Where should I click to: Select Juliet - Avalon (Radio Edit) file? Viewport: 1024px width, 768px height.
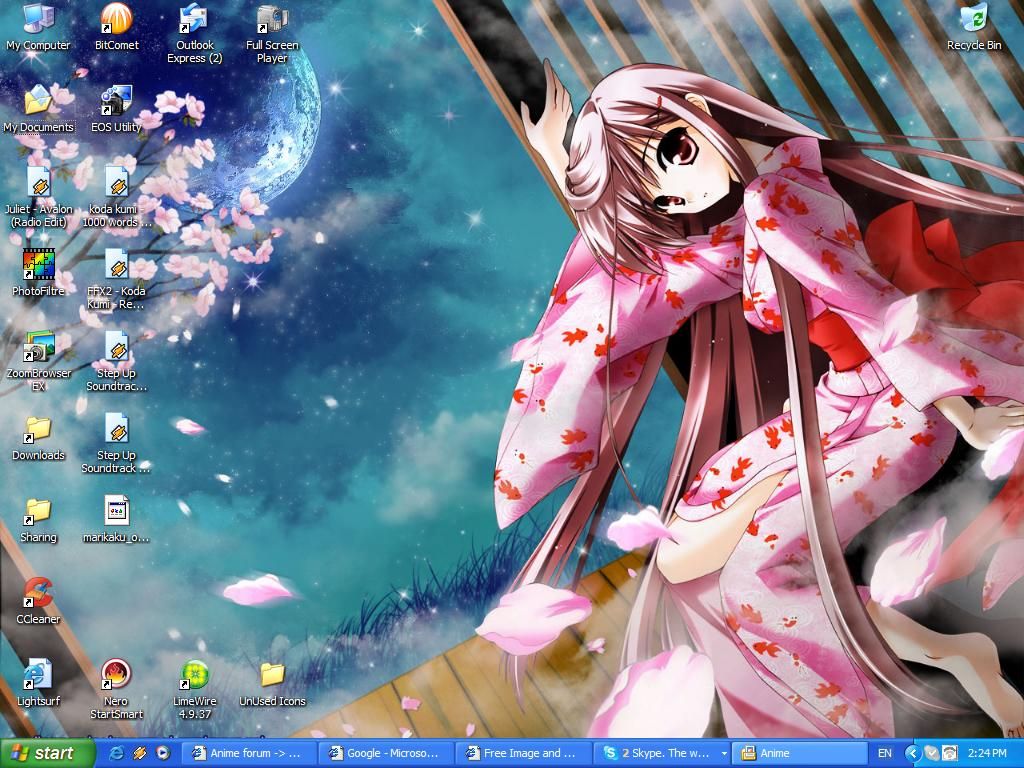click(x=38, y=197)
